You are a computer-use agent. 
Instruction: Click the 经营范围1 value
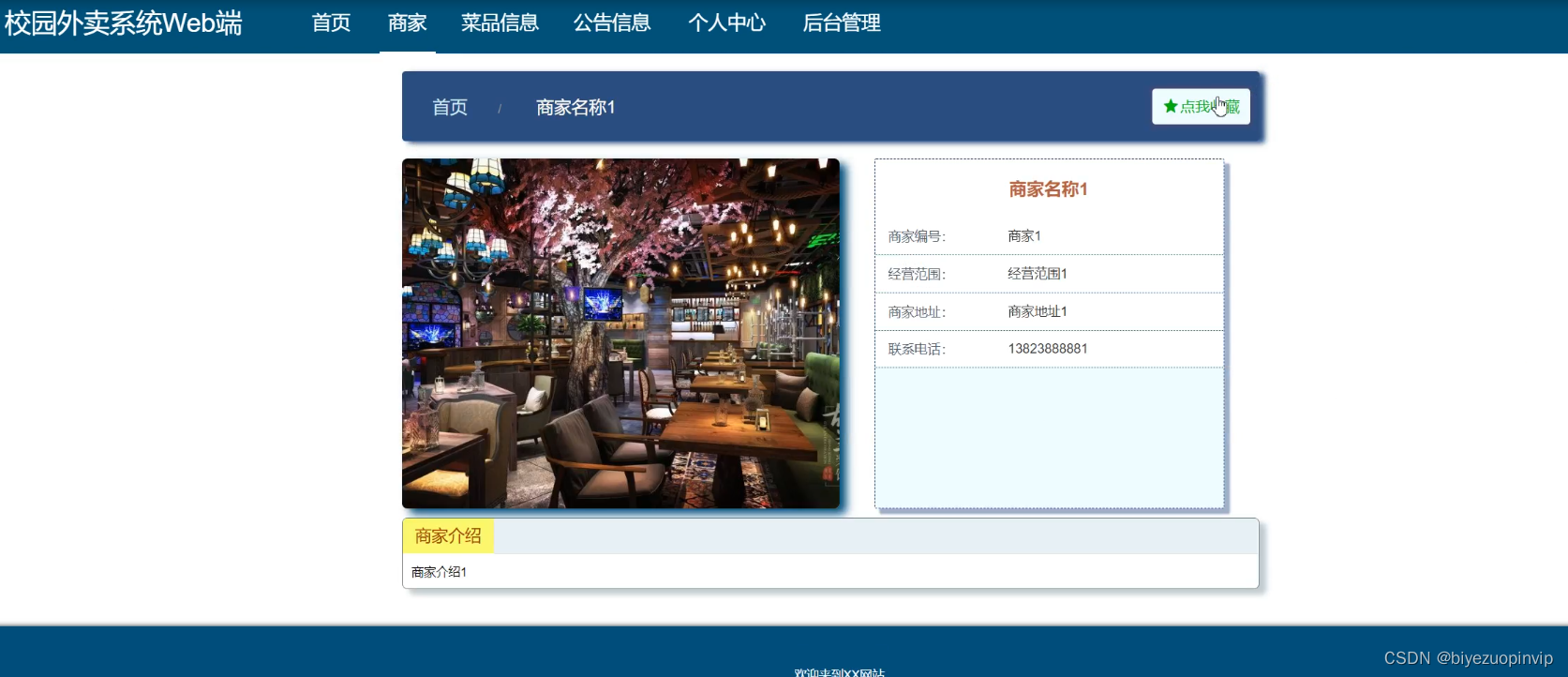coord(1038,274)
